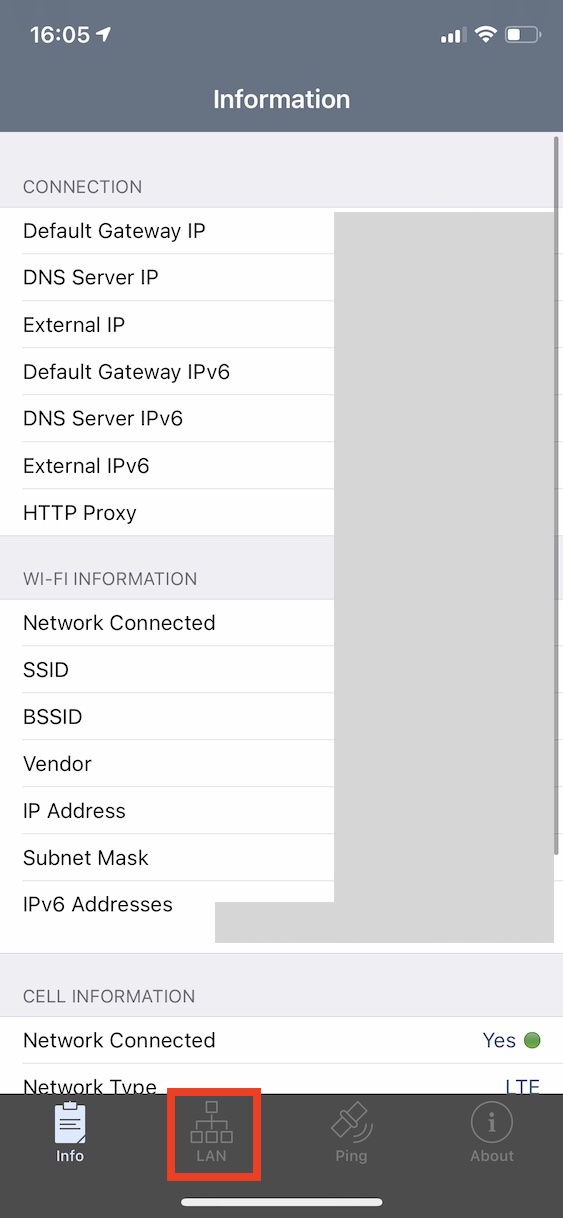Tap the BSSID row
Screen dimensions: 563x1218
coord(281,717)
